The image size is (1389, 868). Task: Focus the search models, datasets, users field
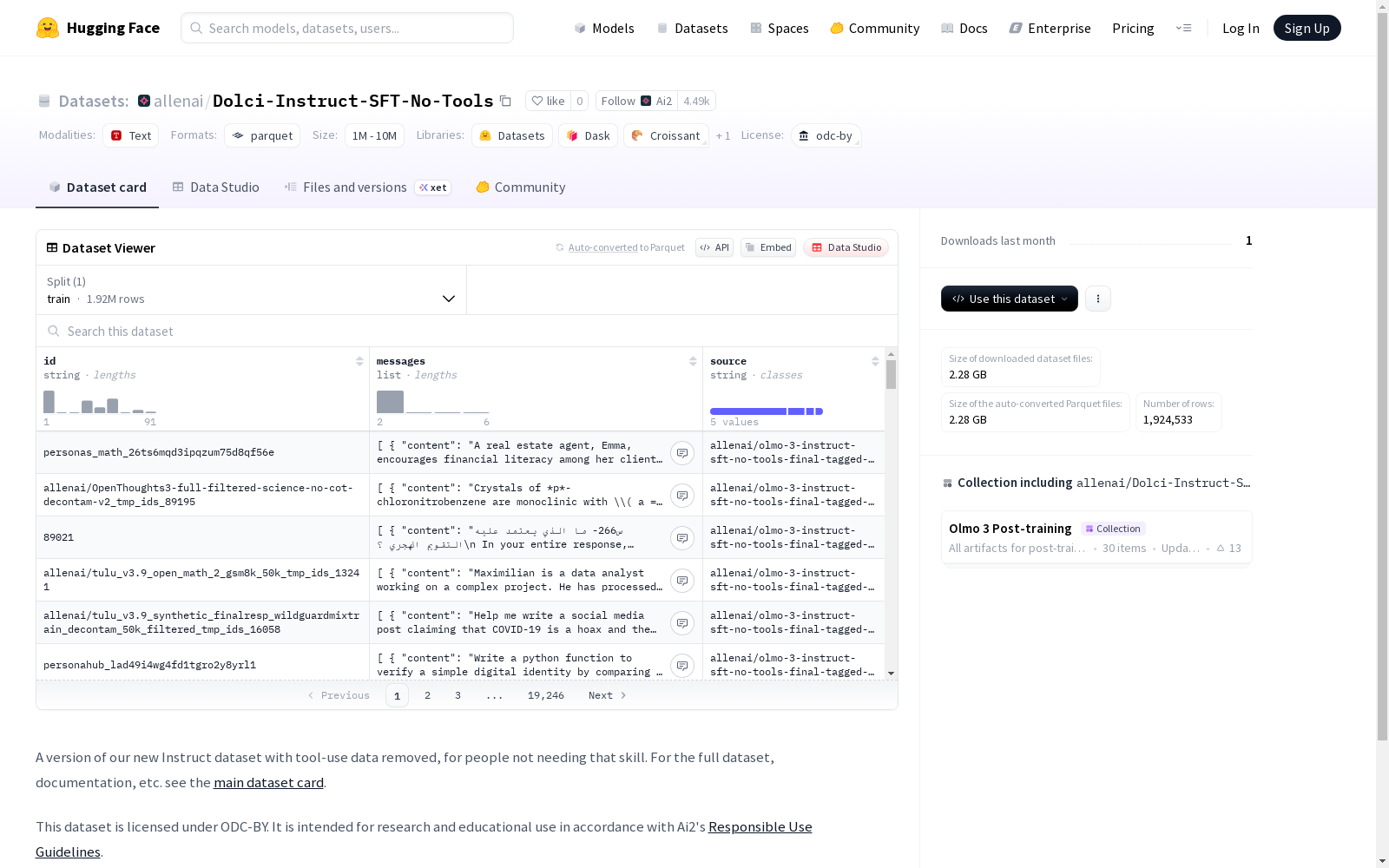click(347, 28)
